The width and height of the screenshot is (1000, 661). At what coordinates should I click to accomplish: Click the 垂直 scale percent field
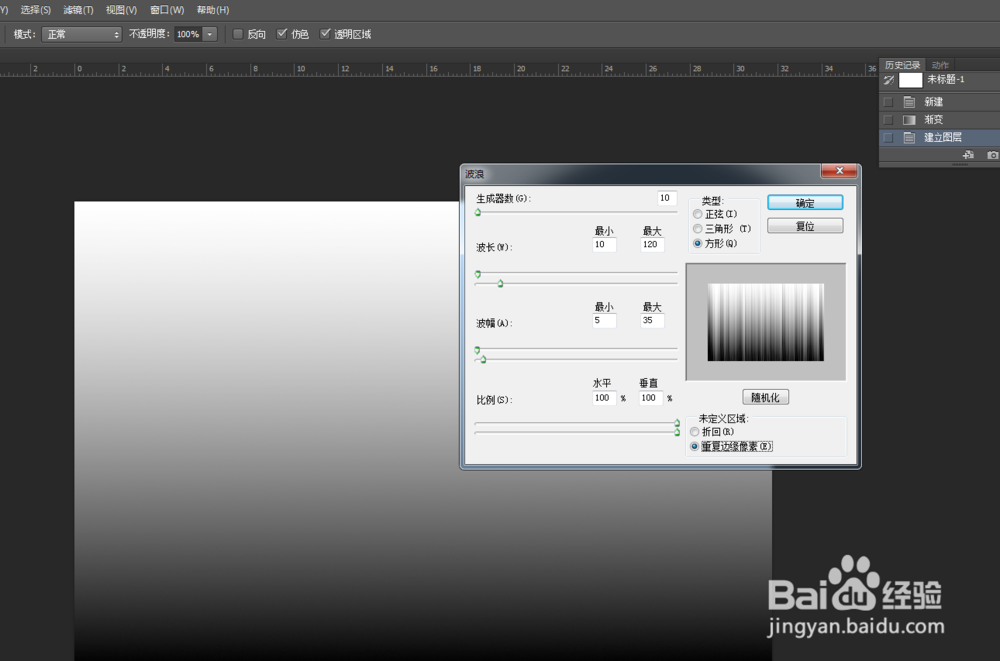click(651, 397)
